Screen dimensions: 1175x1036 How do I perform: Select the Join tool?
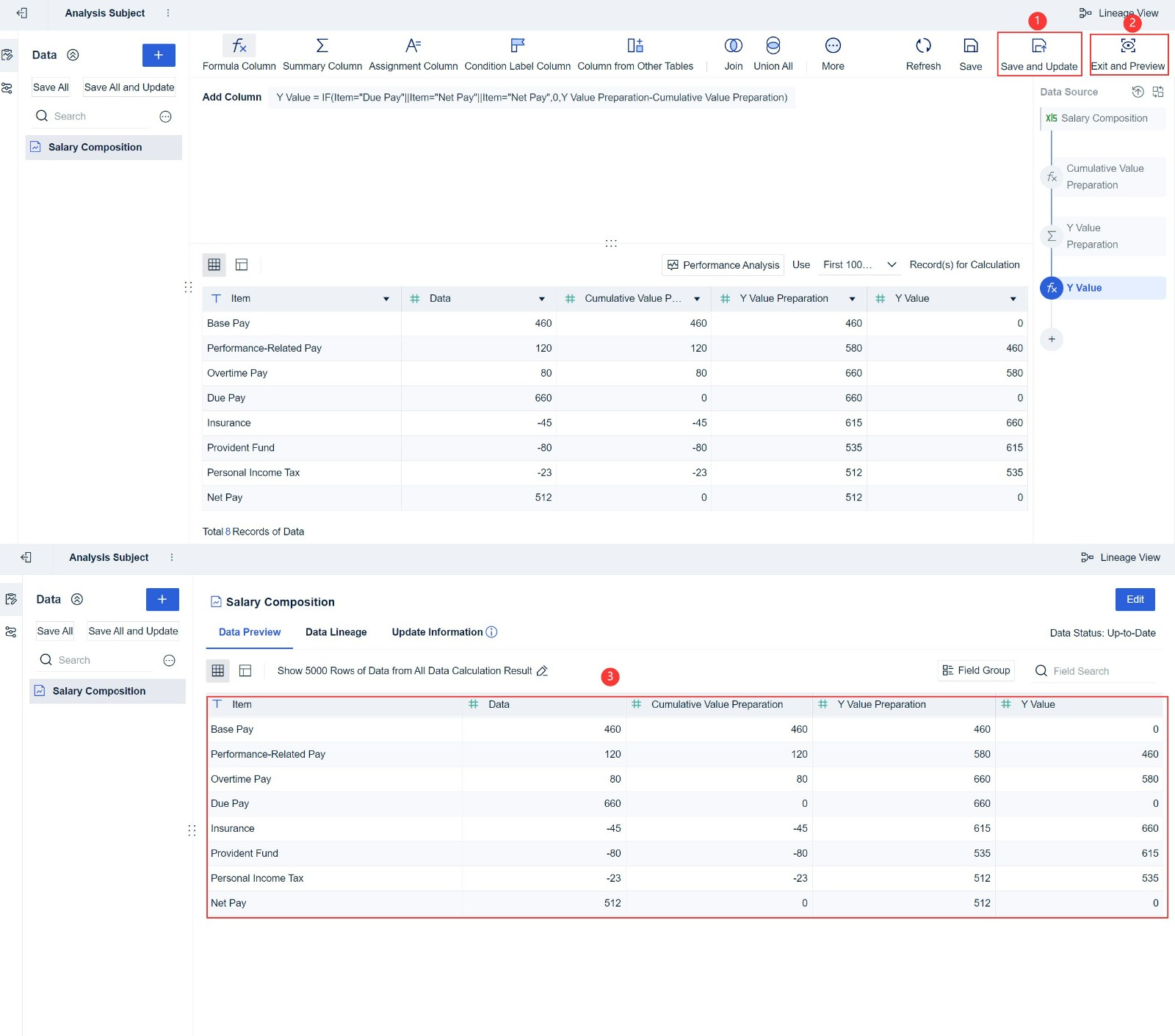click(733, 53)
